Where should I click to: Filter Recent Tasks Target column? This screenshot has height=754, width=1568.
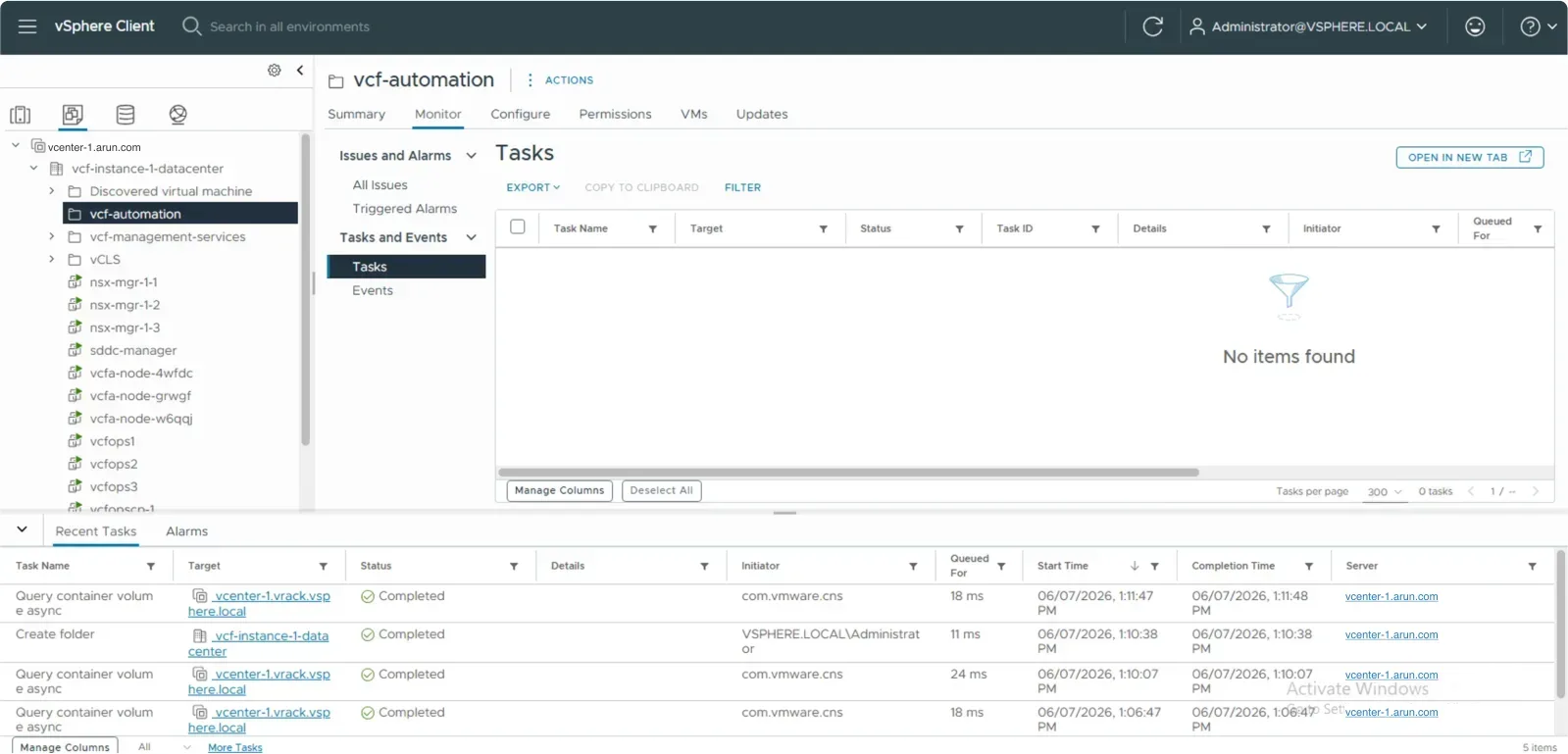coord(323,566)
